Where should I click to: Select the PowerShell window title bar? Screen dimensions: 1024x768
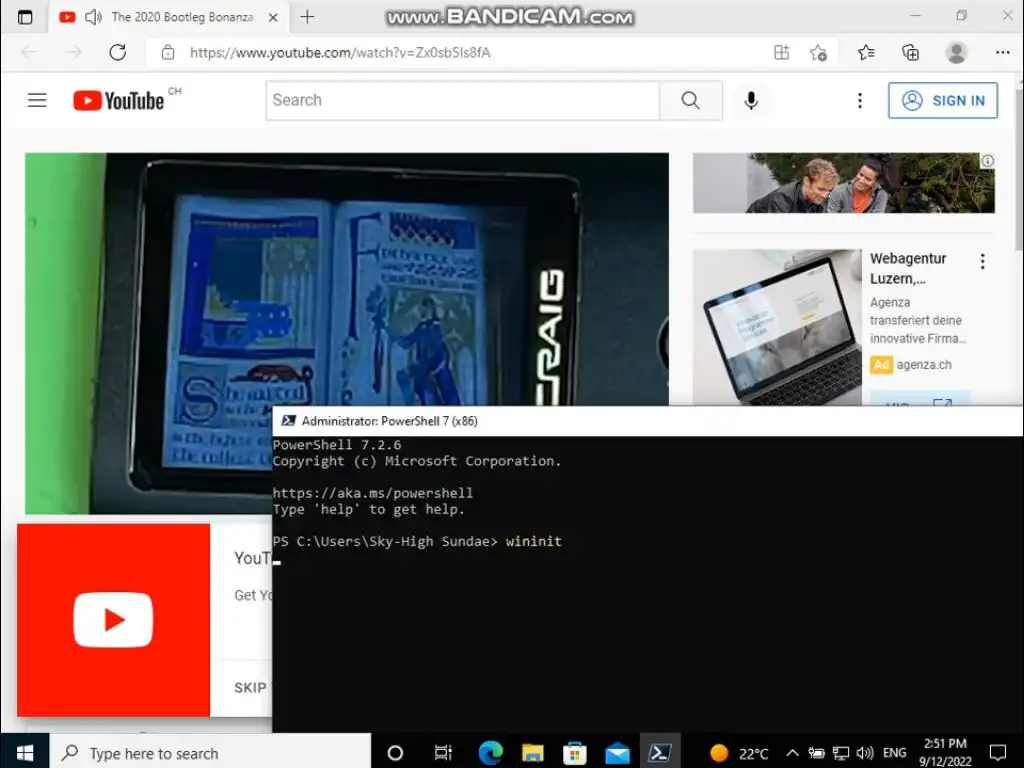coord(647,421)
